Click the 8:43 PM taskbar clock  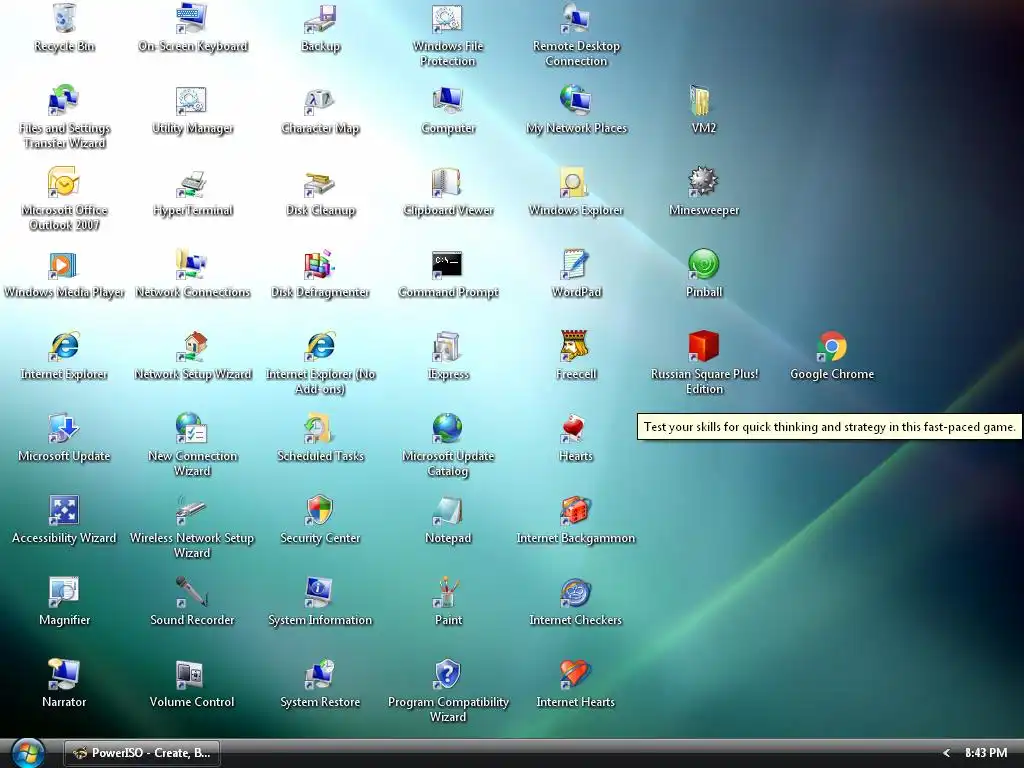click(x=985, y=753)
